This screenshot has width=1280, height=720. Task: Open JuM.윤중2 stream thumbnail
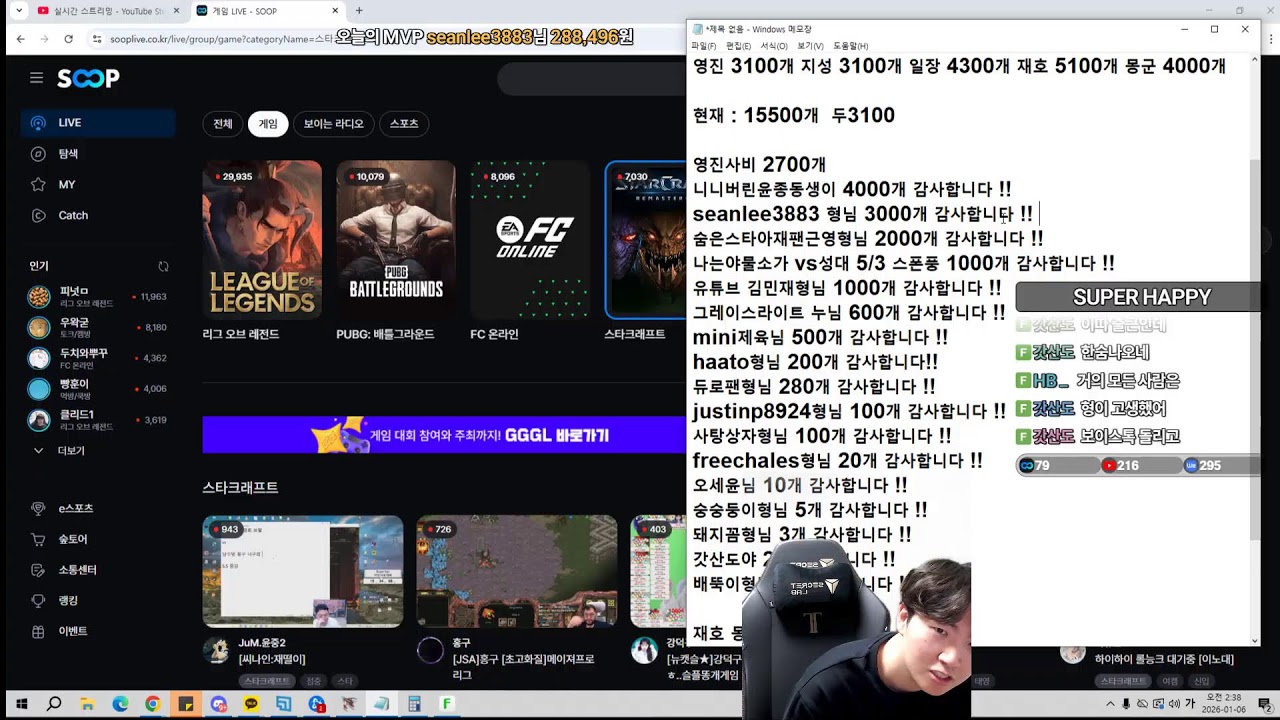tap(303, 571)
